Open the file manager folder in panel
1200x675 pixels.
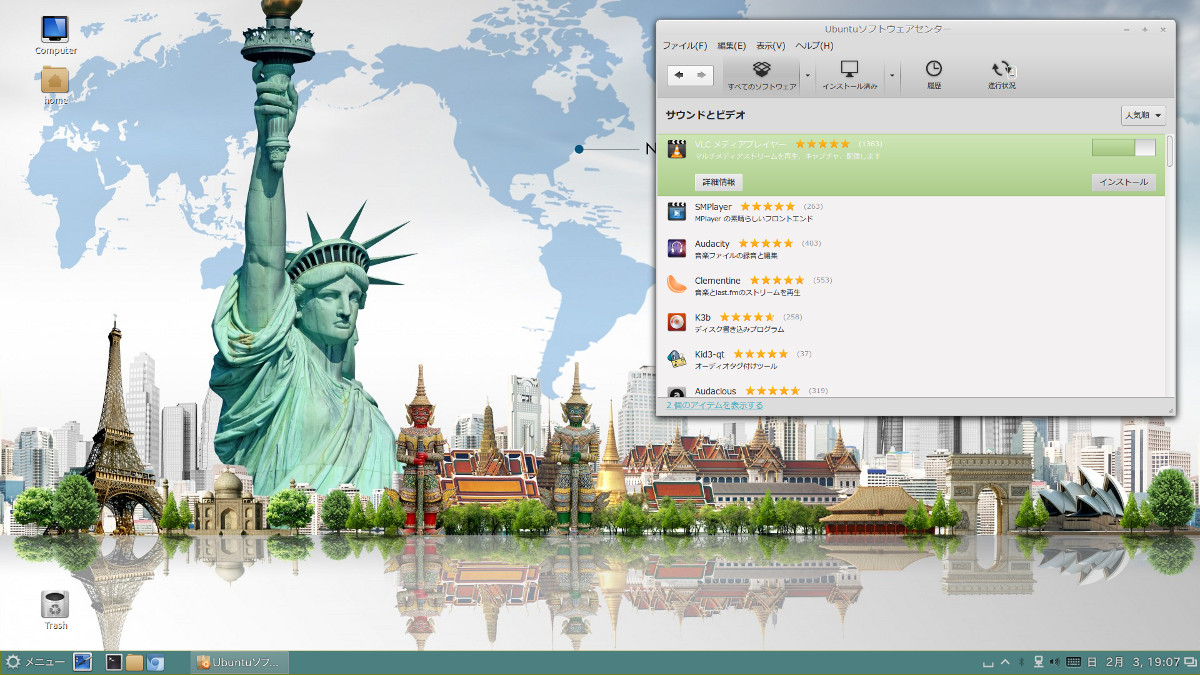point(134,662)
